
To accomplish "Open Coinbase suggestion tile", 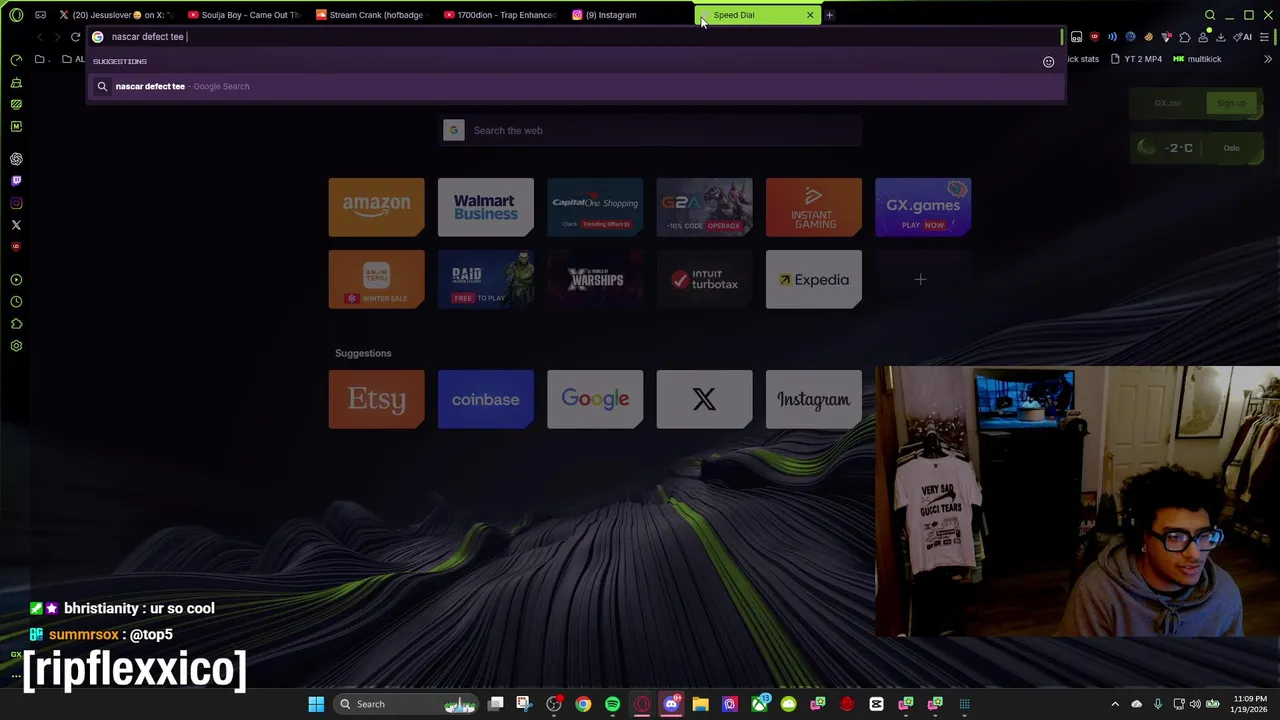I will point(485,399).
